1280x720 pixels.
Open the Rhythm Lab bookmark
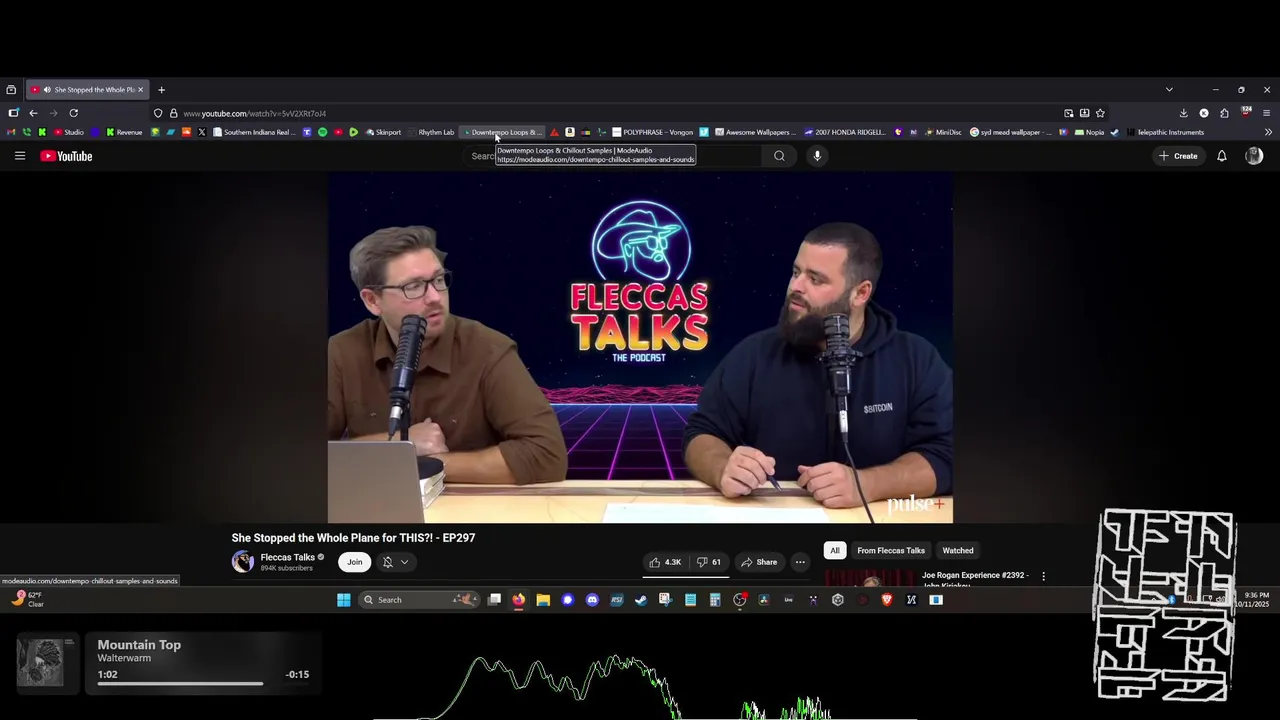(431, 132)
